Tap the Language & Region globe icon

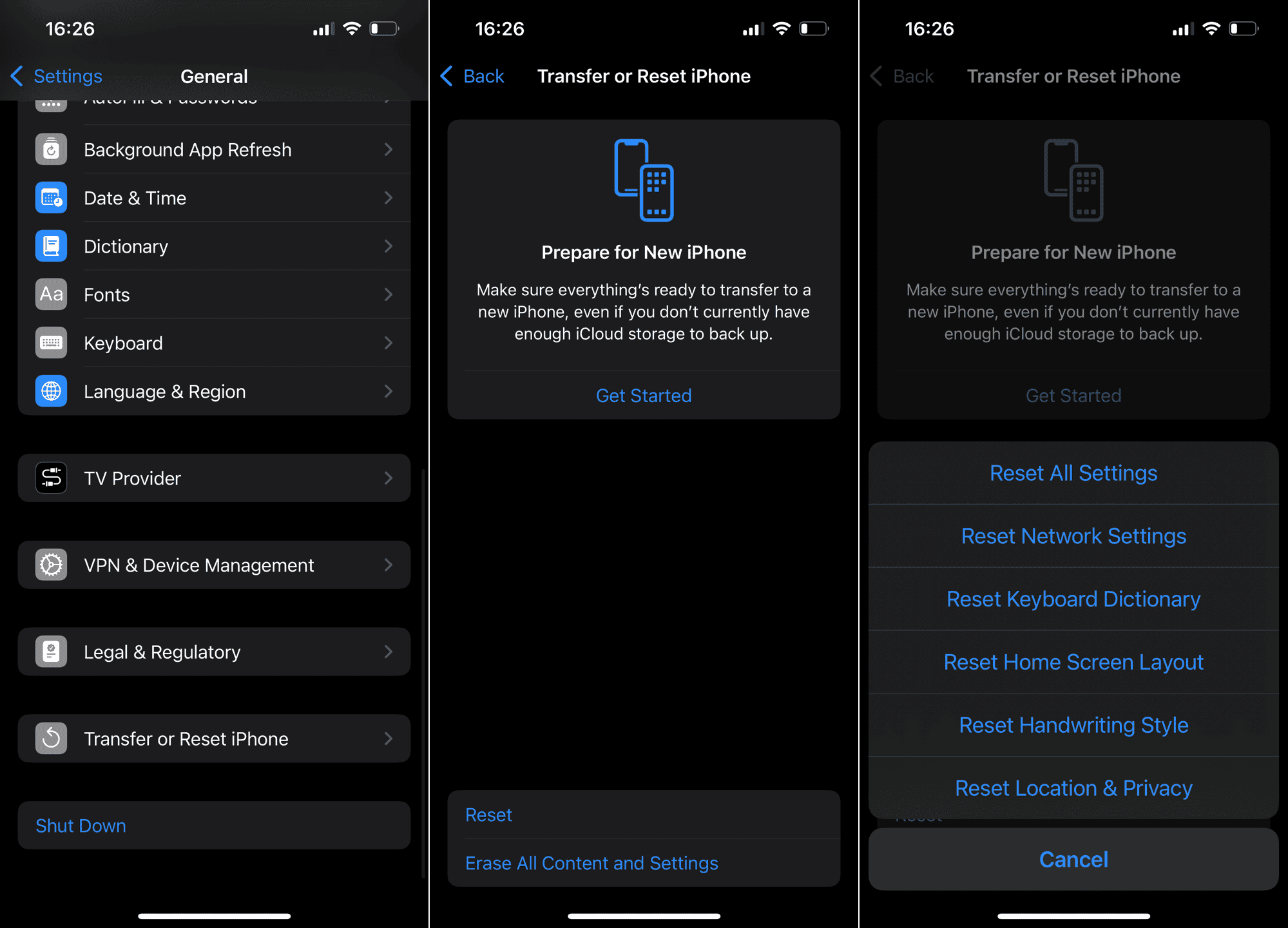[51, 391]
